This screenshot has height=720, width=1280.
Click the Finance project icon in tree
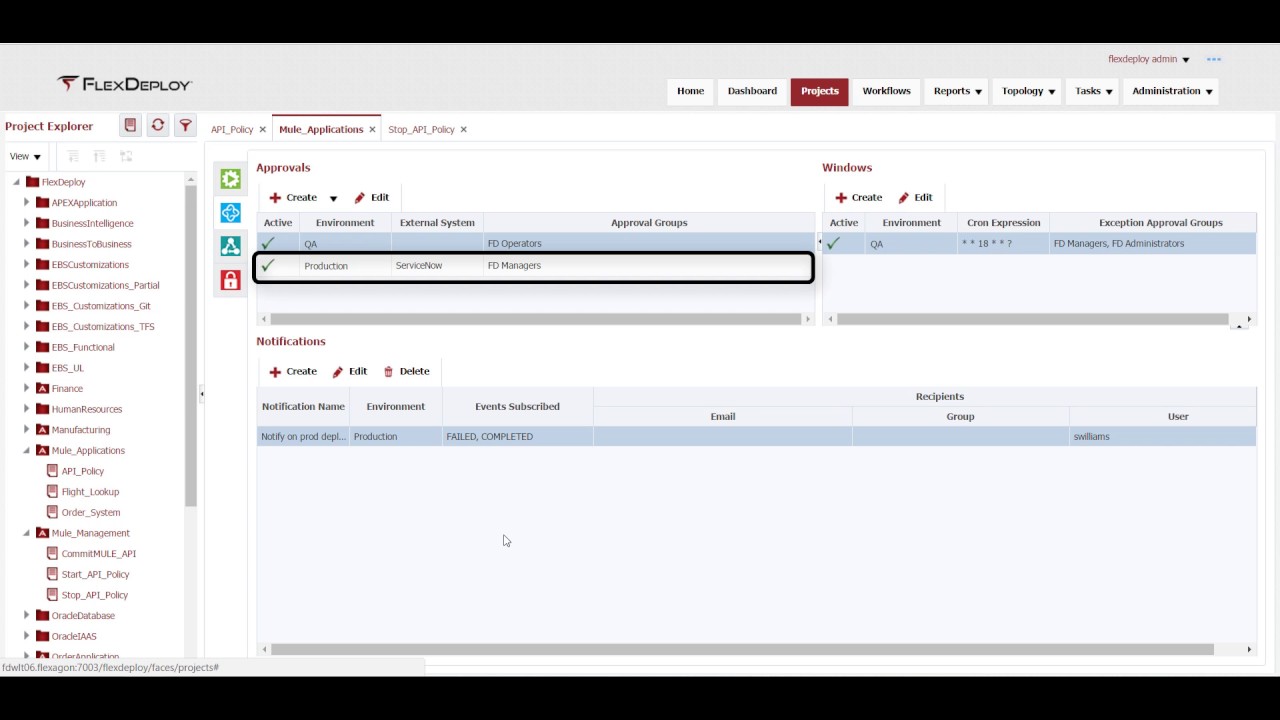42,388
